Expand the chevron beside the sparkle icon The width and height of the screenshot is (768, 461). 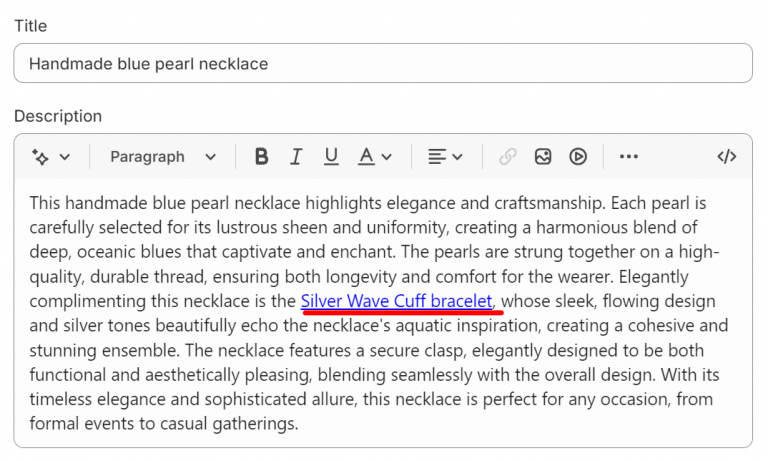coord(65,157)
